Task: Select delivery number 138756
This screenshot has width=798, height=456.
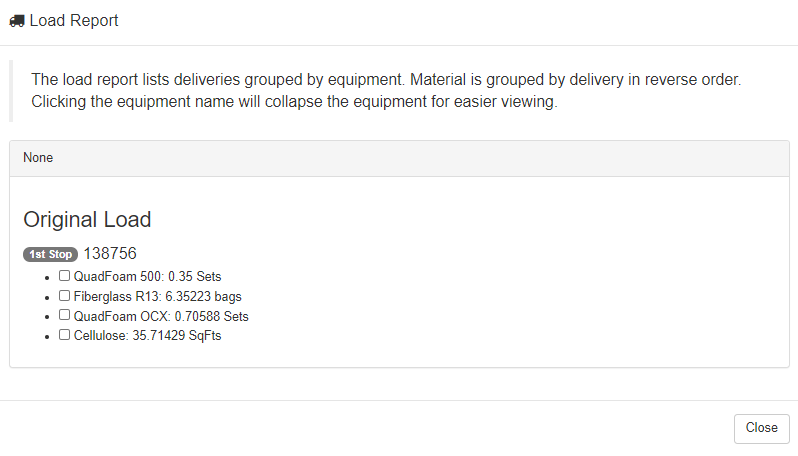Action: [110, 253]
